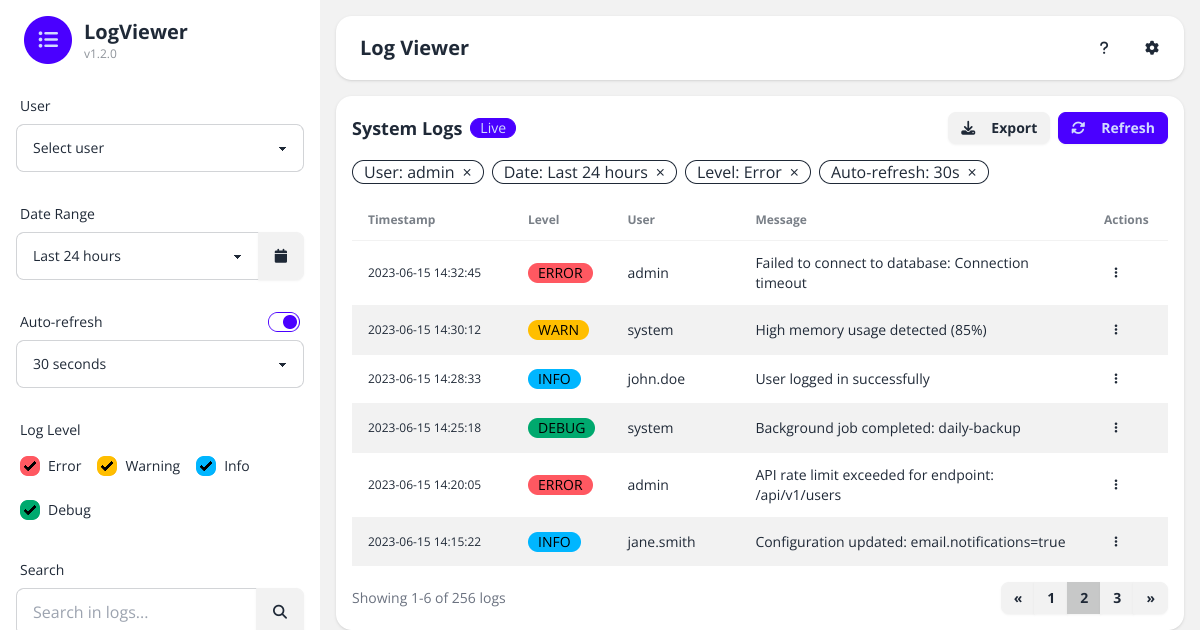
Task: Go to page 3 of the logs
Action: (1117, 597)
